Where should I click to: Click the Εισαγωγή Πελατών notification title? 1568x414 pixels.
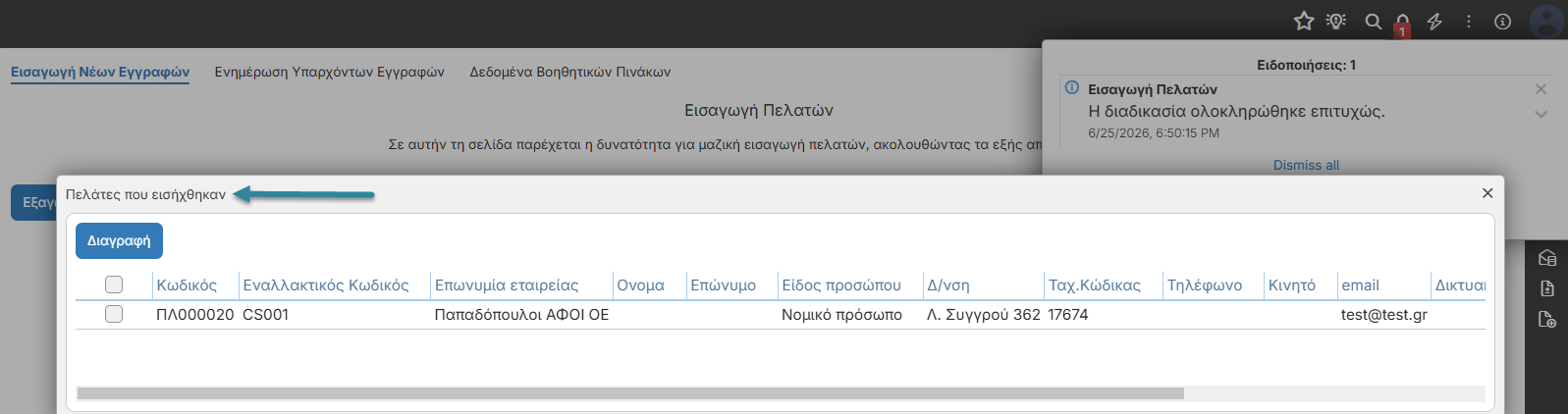(x=1153, y=89)
